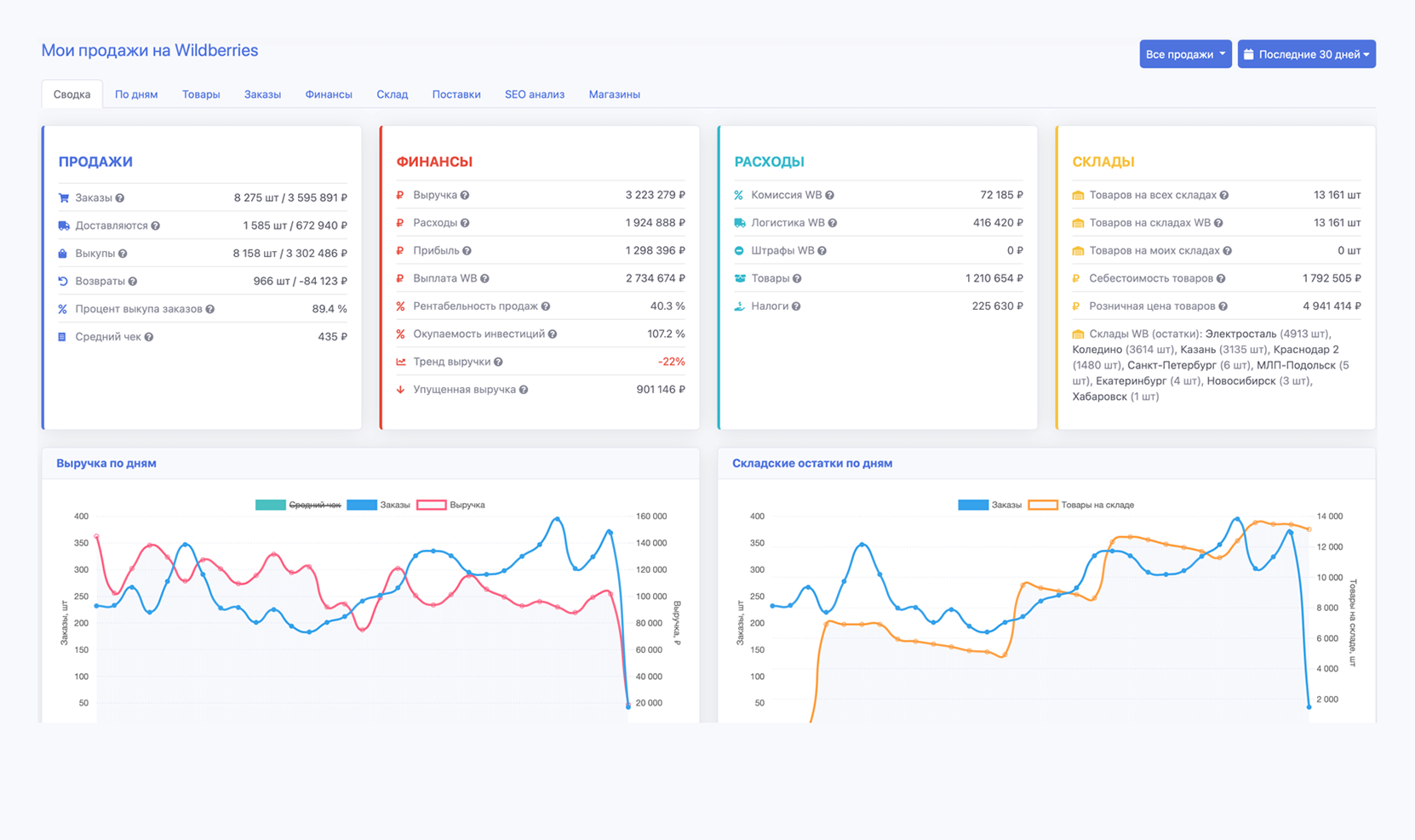Open the Товары tab
This screenshot has height=840, width=1415.
click(x=201, y=94)
